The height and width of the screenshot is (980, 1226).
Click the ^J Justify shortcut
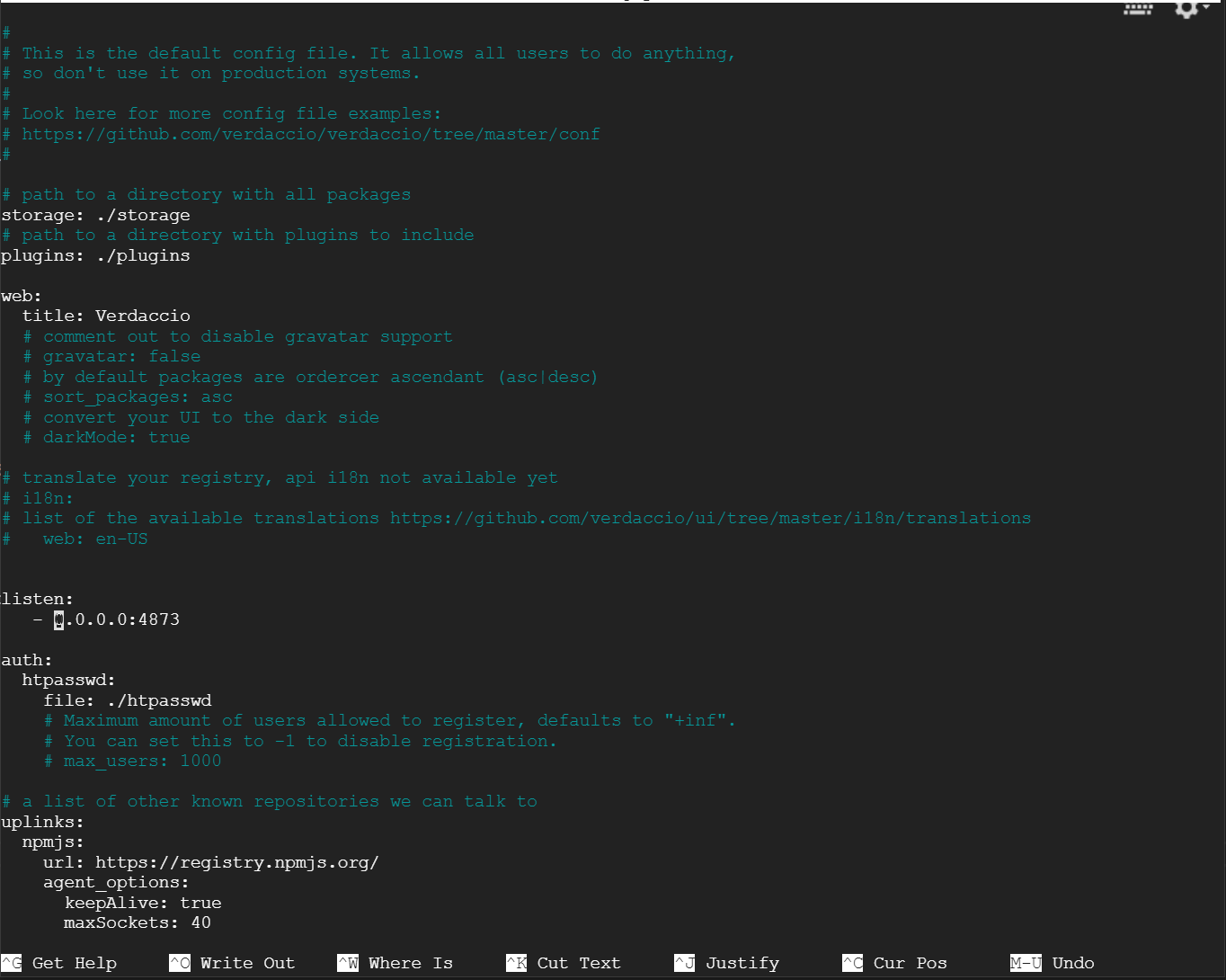pyautogui.click(x=727, y=963)
